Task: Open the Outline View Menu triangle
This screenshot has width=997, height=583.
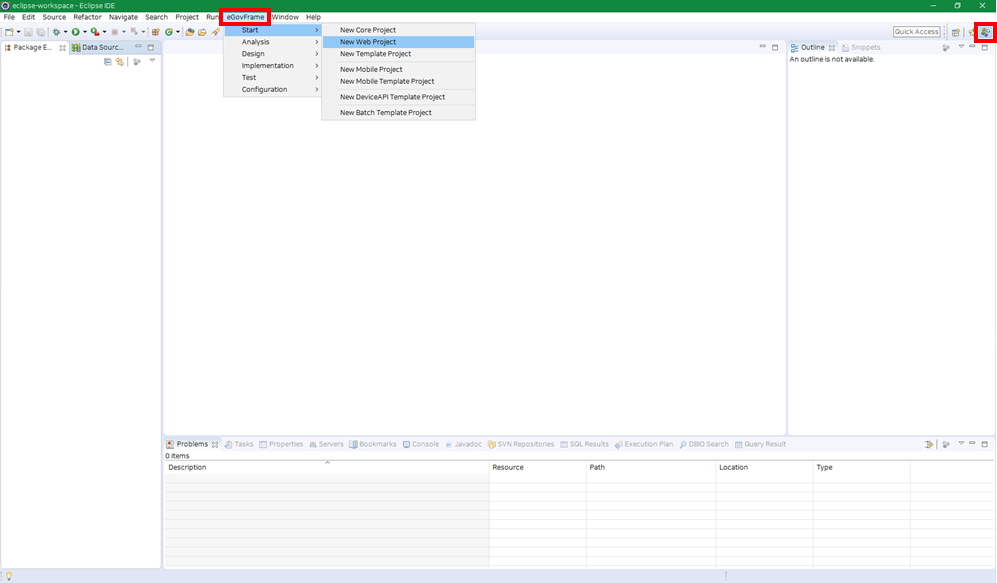Action: (961, 46)
